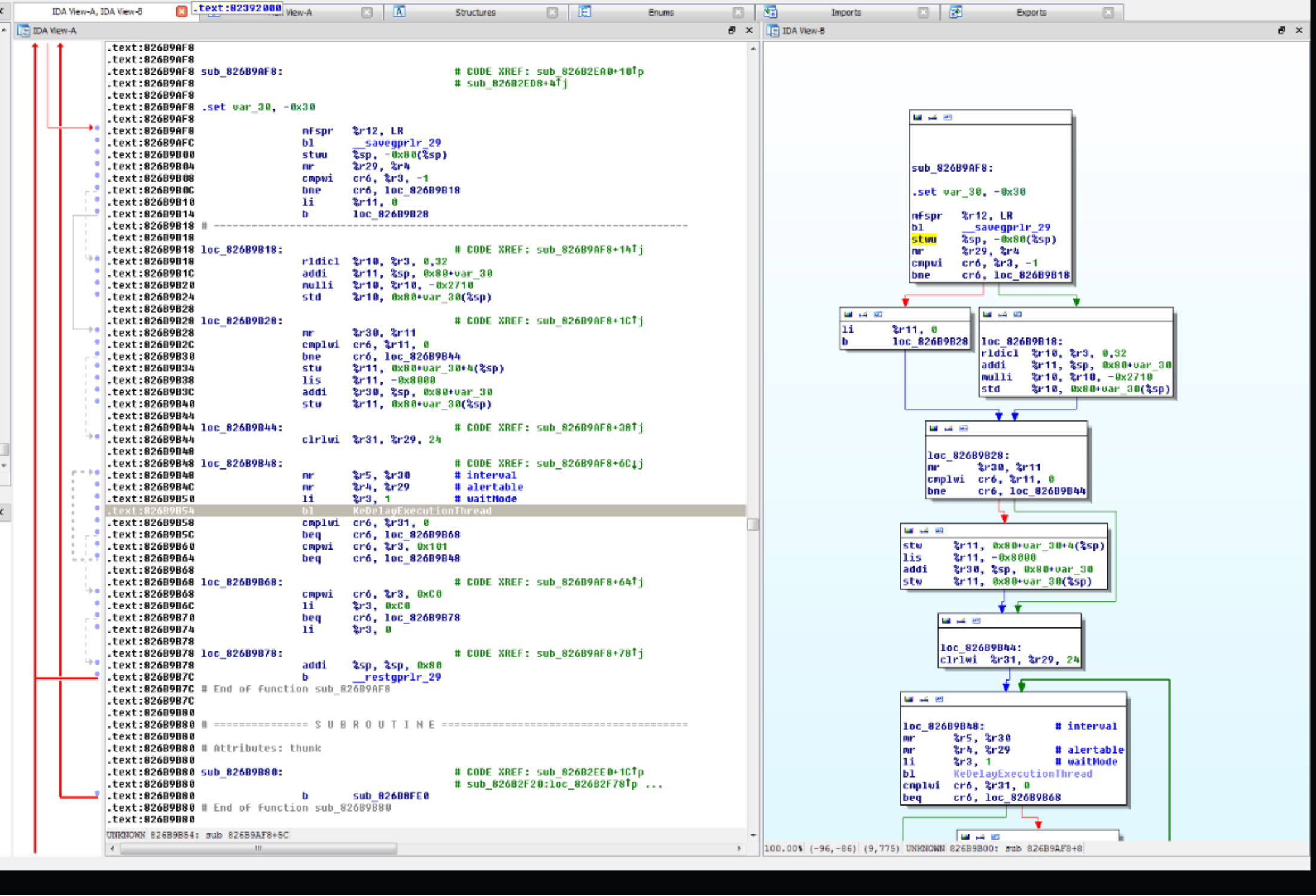The width and height of the screenshot is (1316, 896).
Task: Click the Imports tab icon
Action: (x=770, y=12)
